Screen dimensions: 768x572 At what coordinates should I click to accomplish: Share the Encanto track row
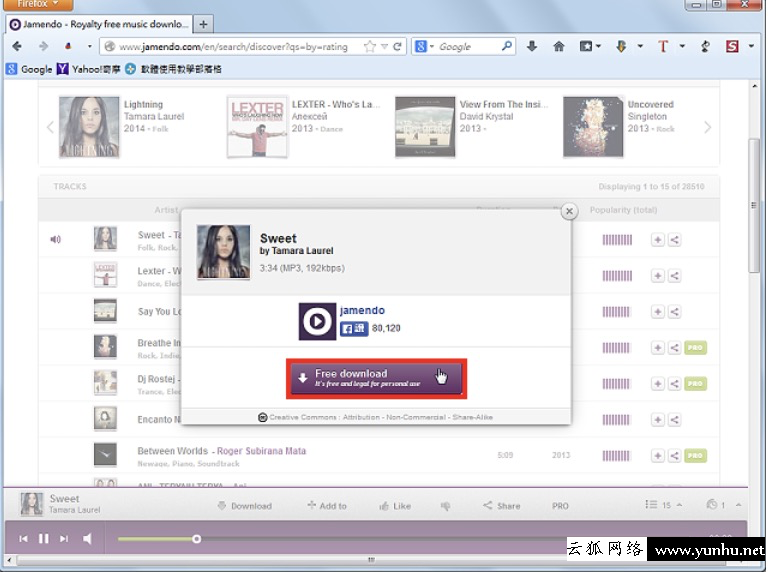pyautogui.click(x=674, y=420)
